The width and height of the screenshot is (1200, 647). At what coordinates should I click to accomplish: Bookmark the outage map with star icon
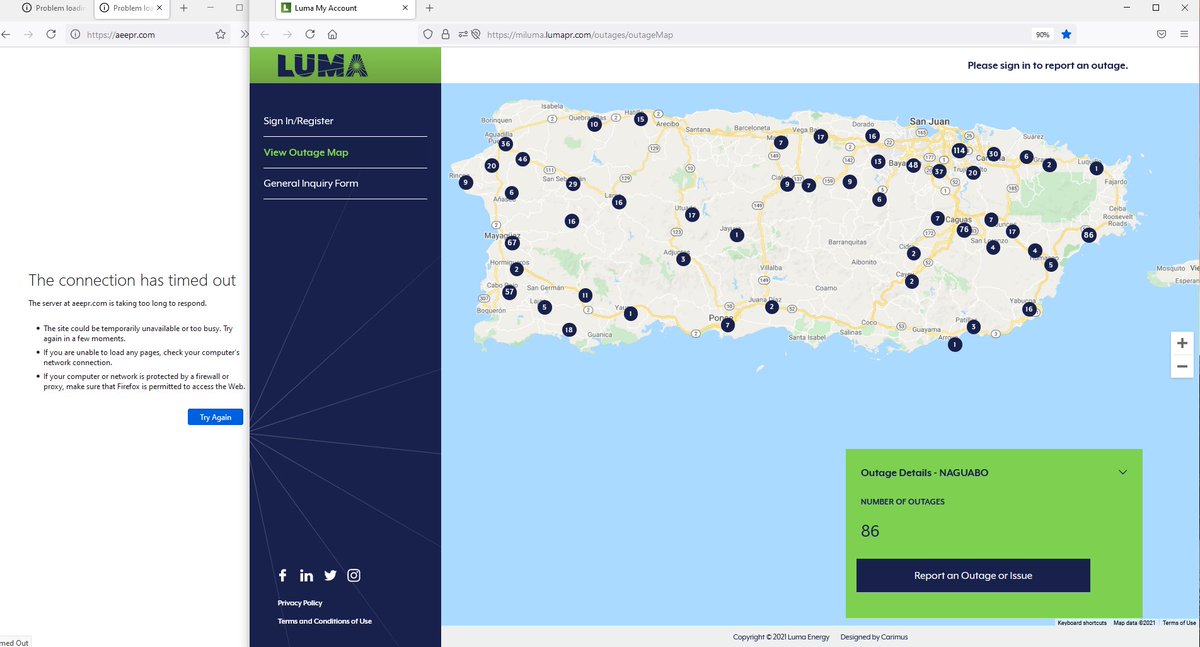(1066, 33)
